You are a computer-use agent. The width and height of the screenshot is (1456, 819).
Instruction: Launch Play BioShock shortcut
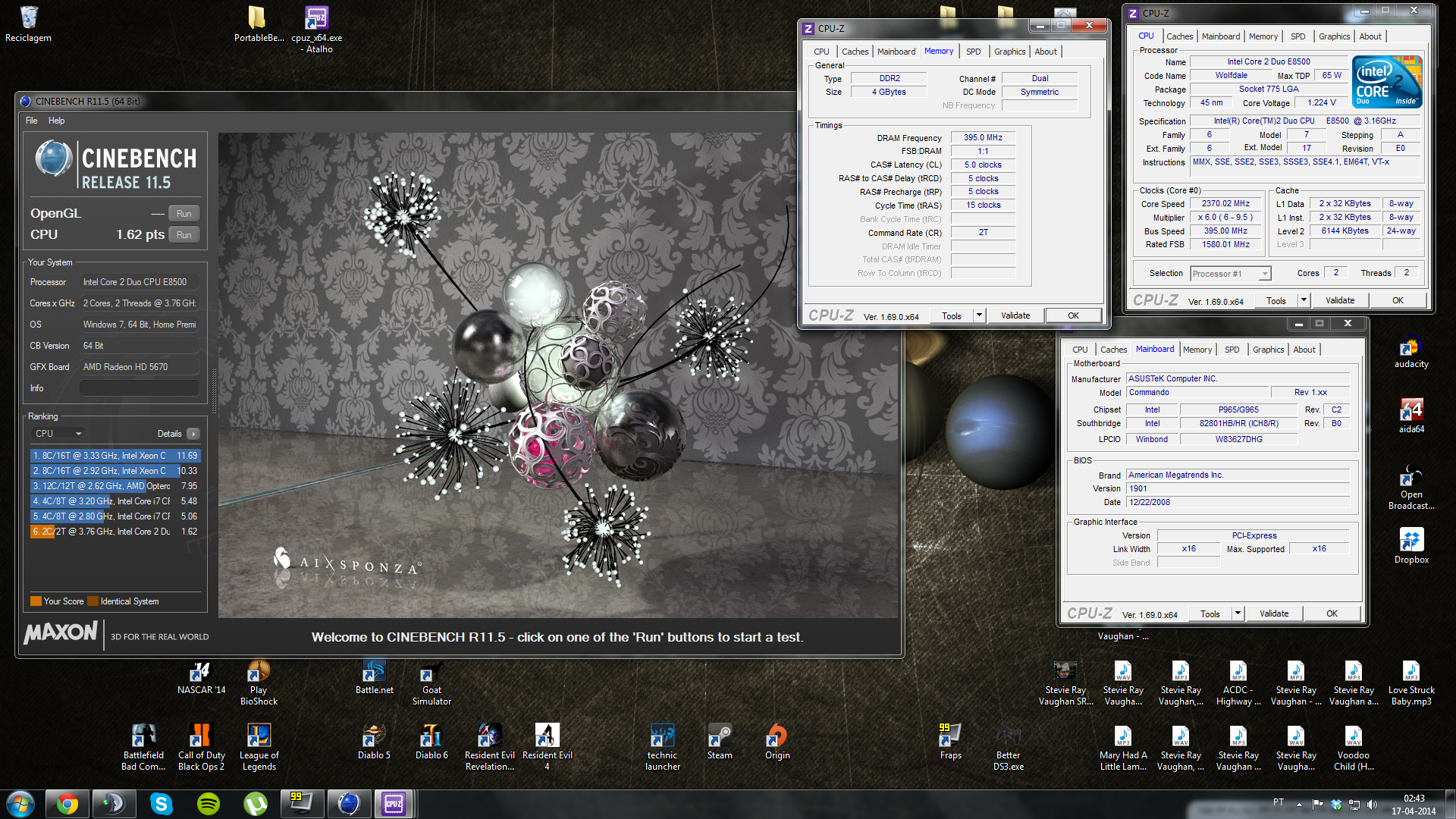pos(259,683)
